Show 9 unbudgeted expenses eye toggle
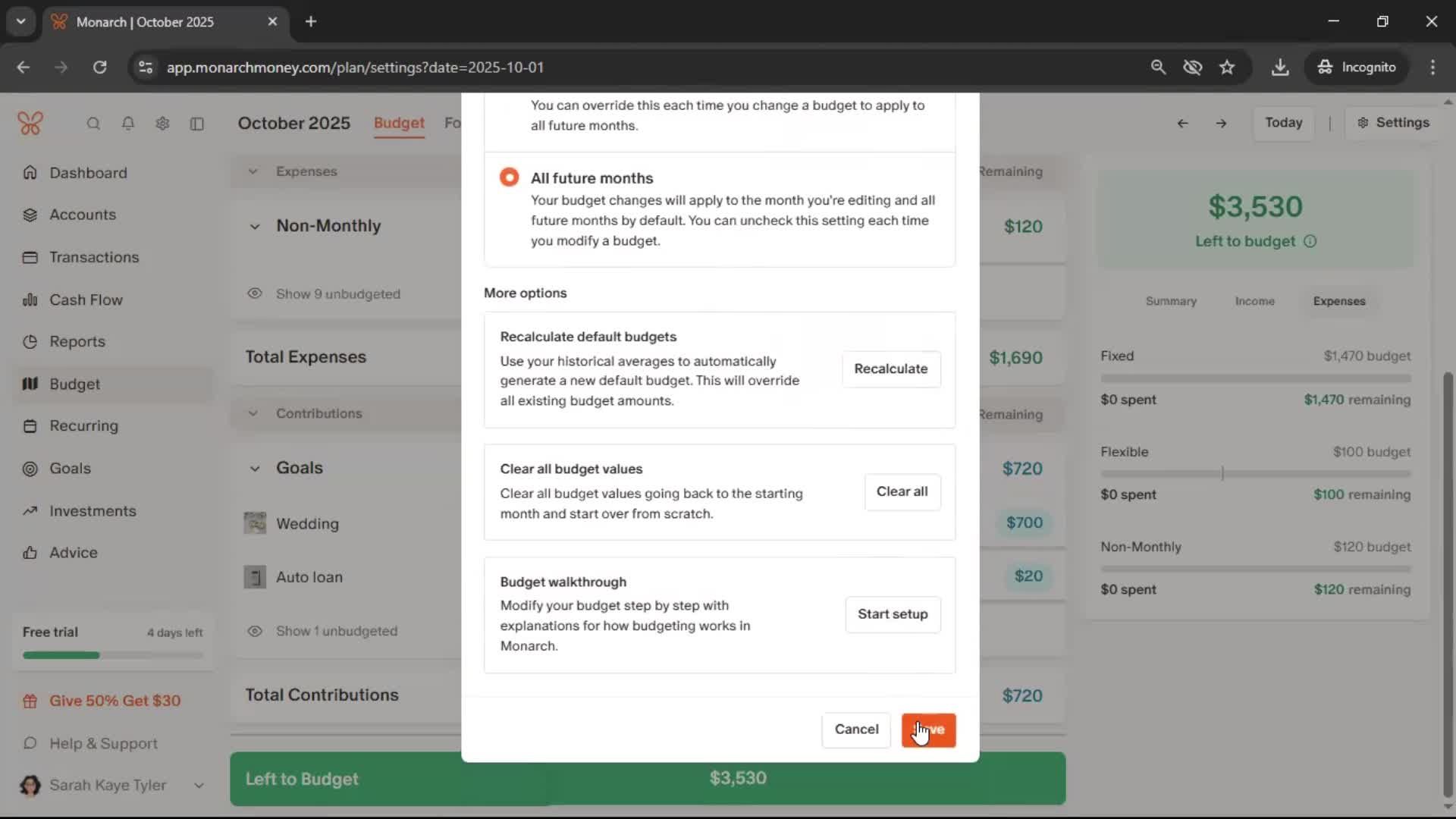The width and height of the screenshot is (1456, 819). click(x=255, y=293)
